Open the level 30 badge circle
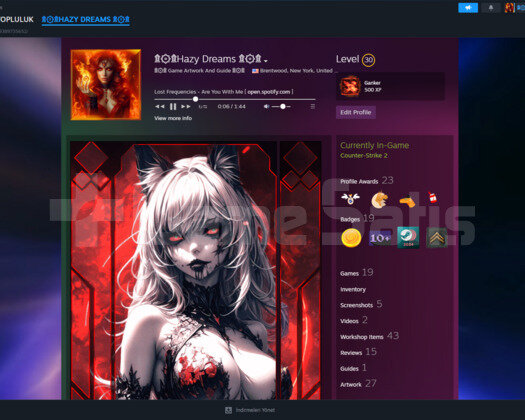 (x=368, y=60)
